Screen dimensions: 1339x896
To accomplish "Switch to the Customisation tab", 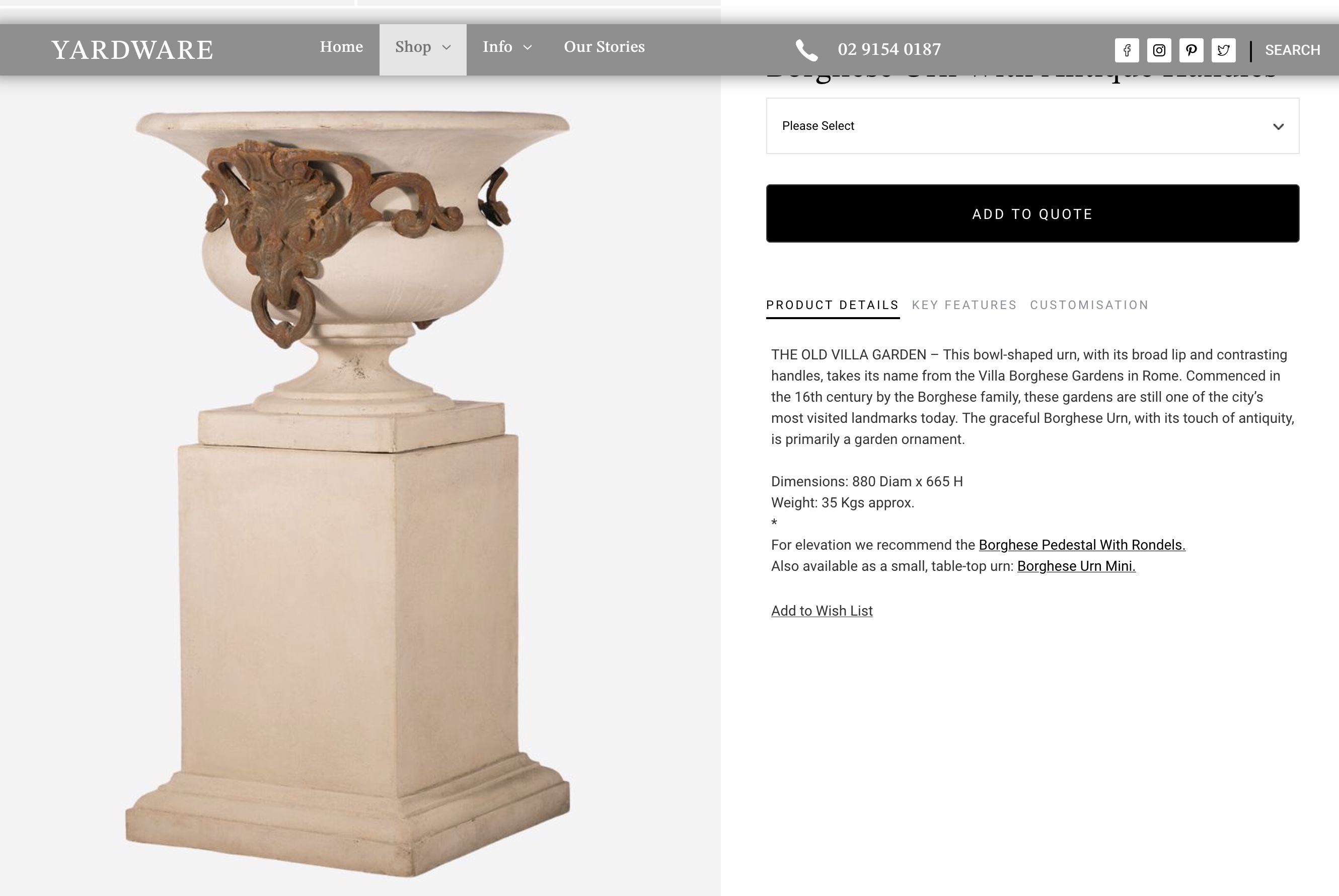I will [x=1089, y=305].
